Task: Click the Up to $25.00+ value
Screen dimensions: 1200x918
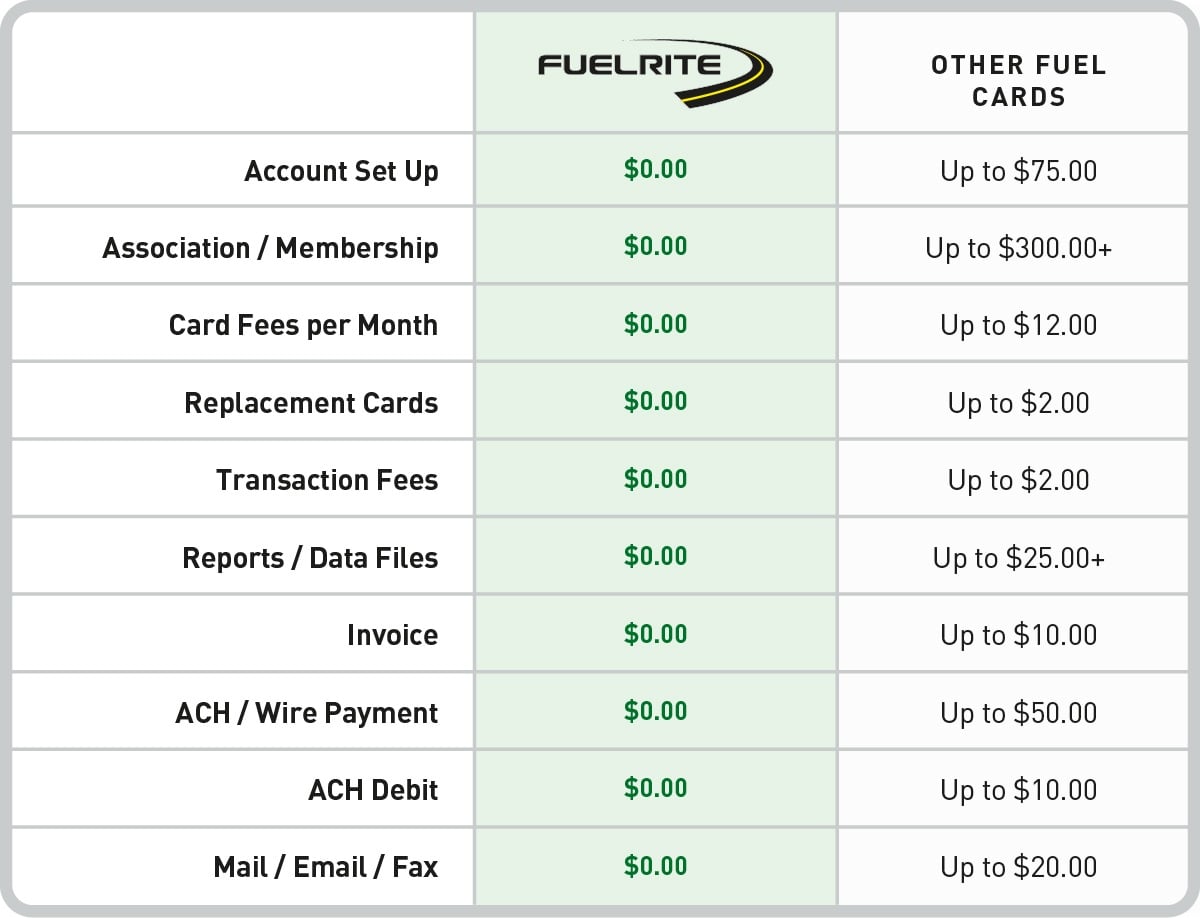Action: (1018, 557)
